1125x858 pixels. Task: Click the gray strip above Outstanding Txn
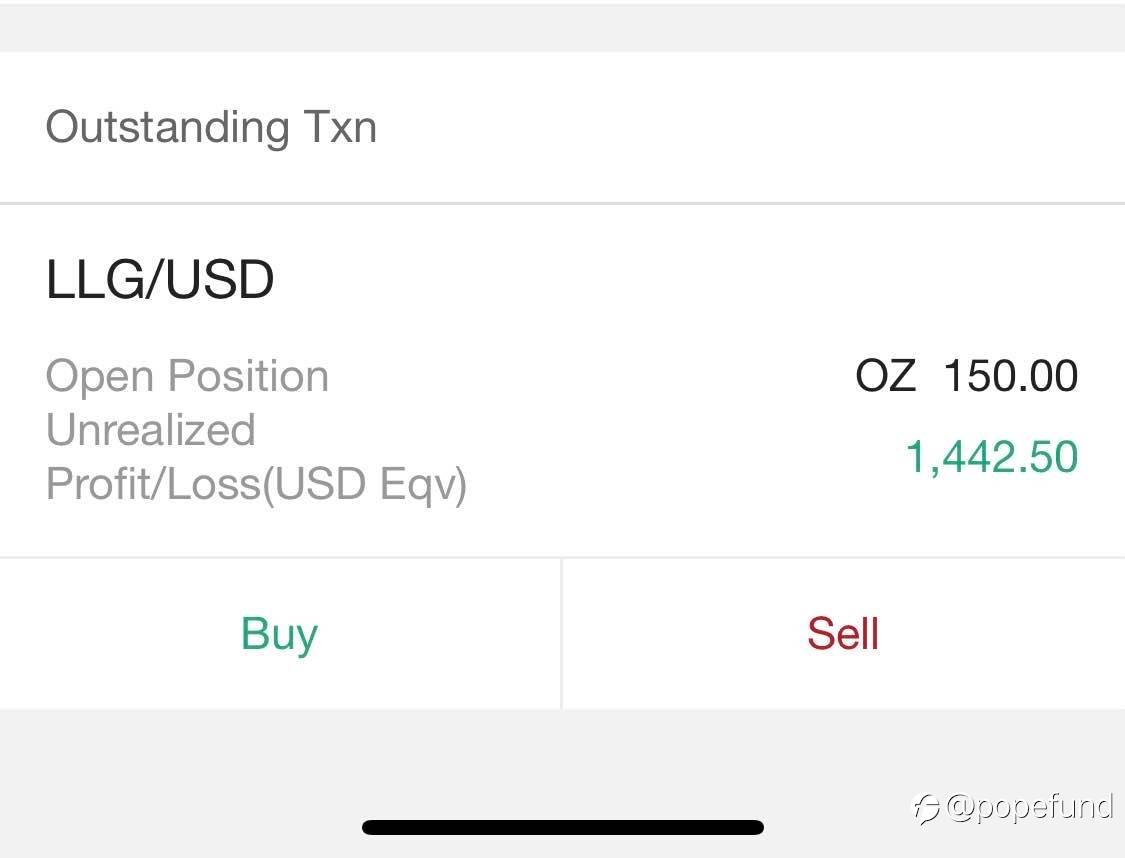point(562,27)
